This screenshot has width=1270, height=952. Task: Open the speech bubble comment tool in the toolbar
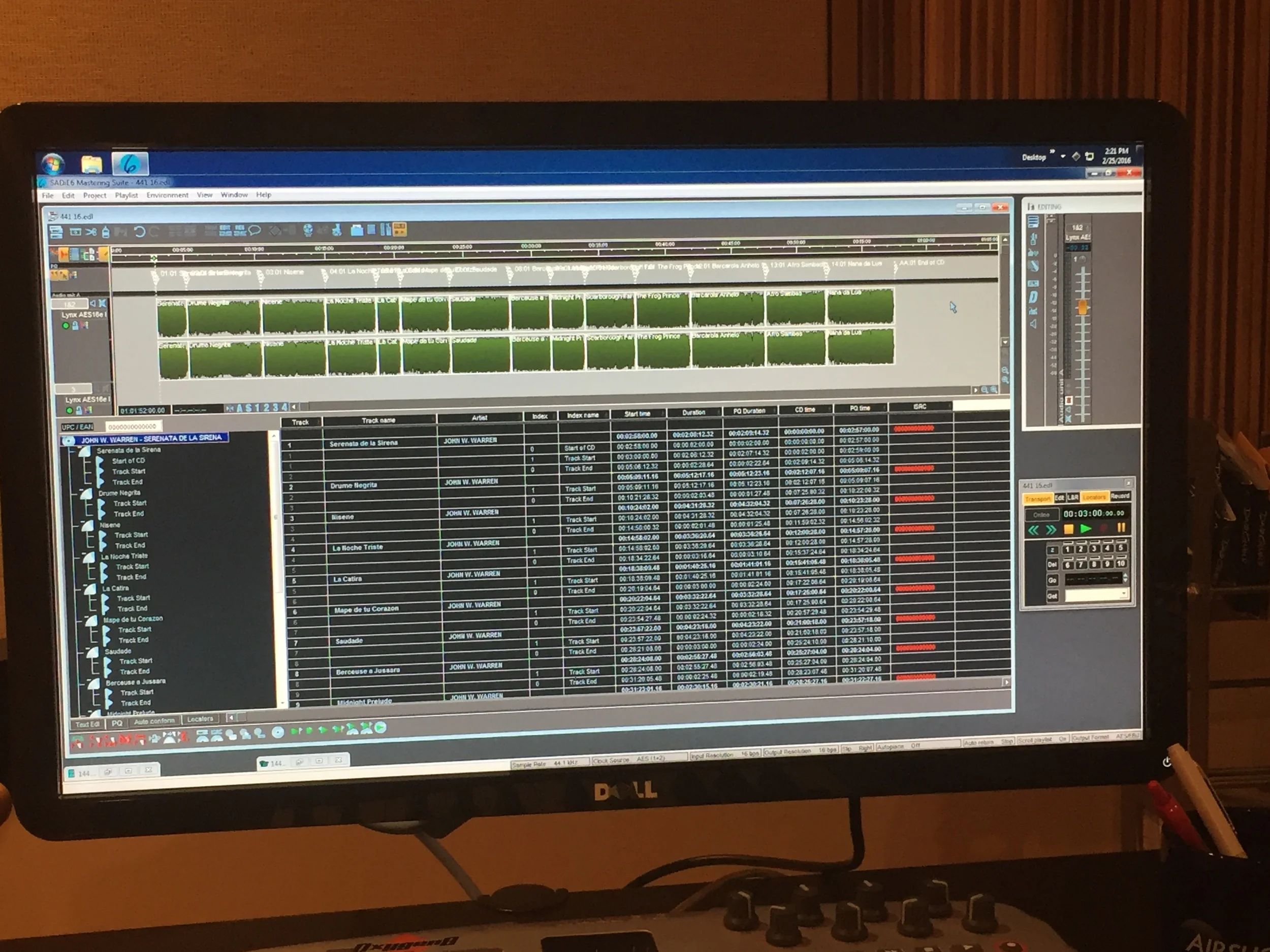click(x=256, y=229)
